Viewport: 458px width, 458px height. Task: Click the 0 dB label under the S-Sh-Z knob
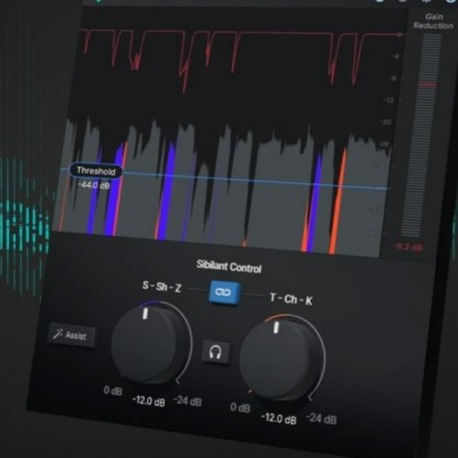(113, 390)
